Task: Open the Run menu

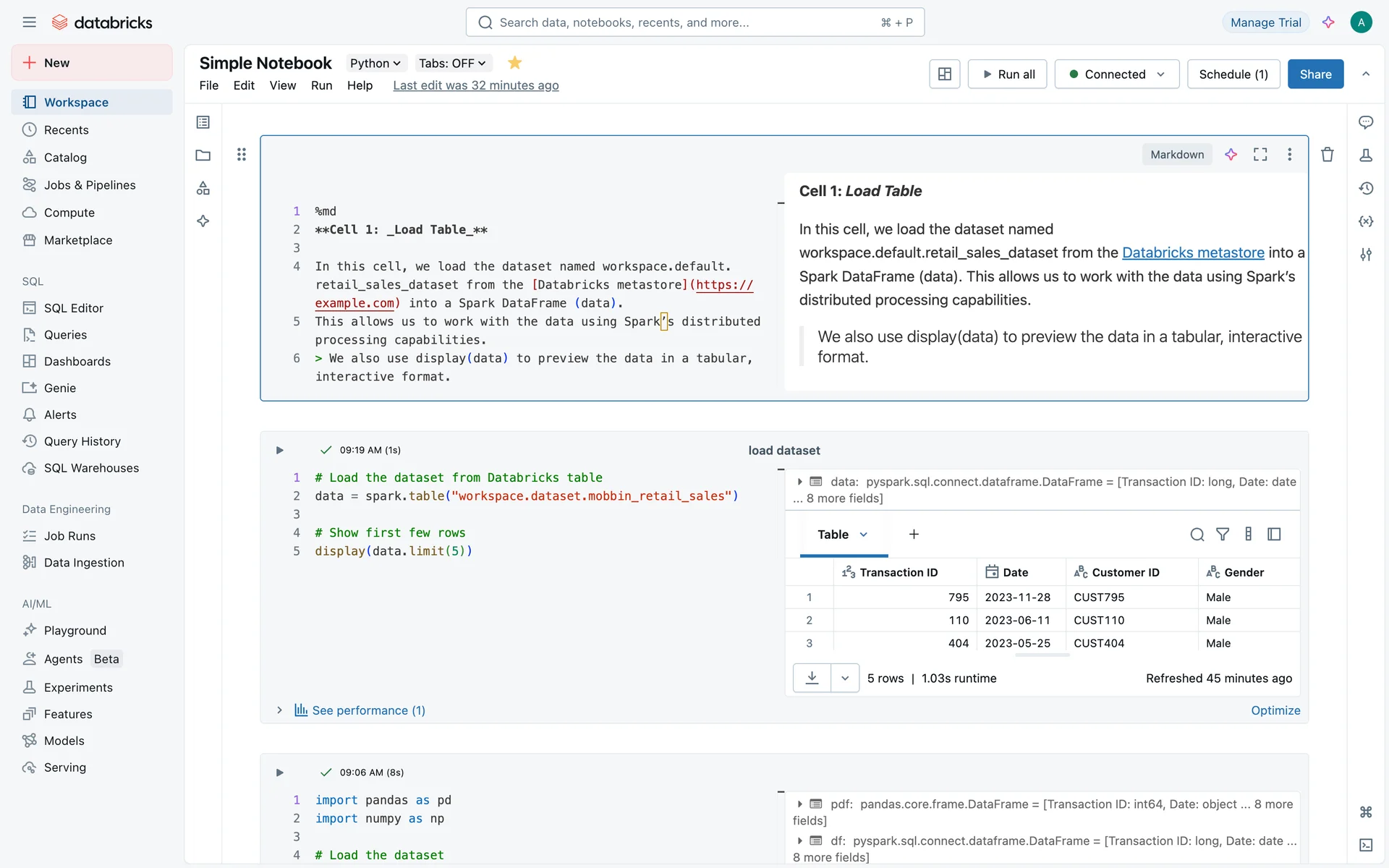Action: [x=321, y=85]
